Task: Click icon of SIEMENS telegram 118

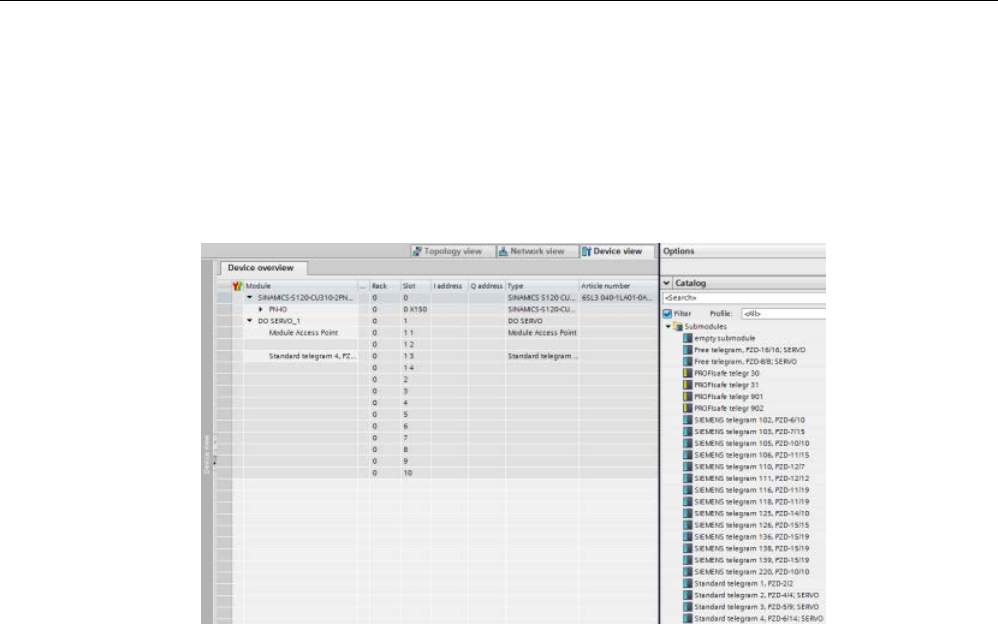Action: [687, 501]
